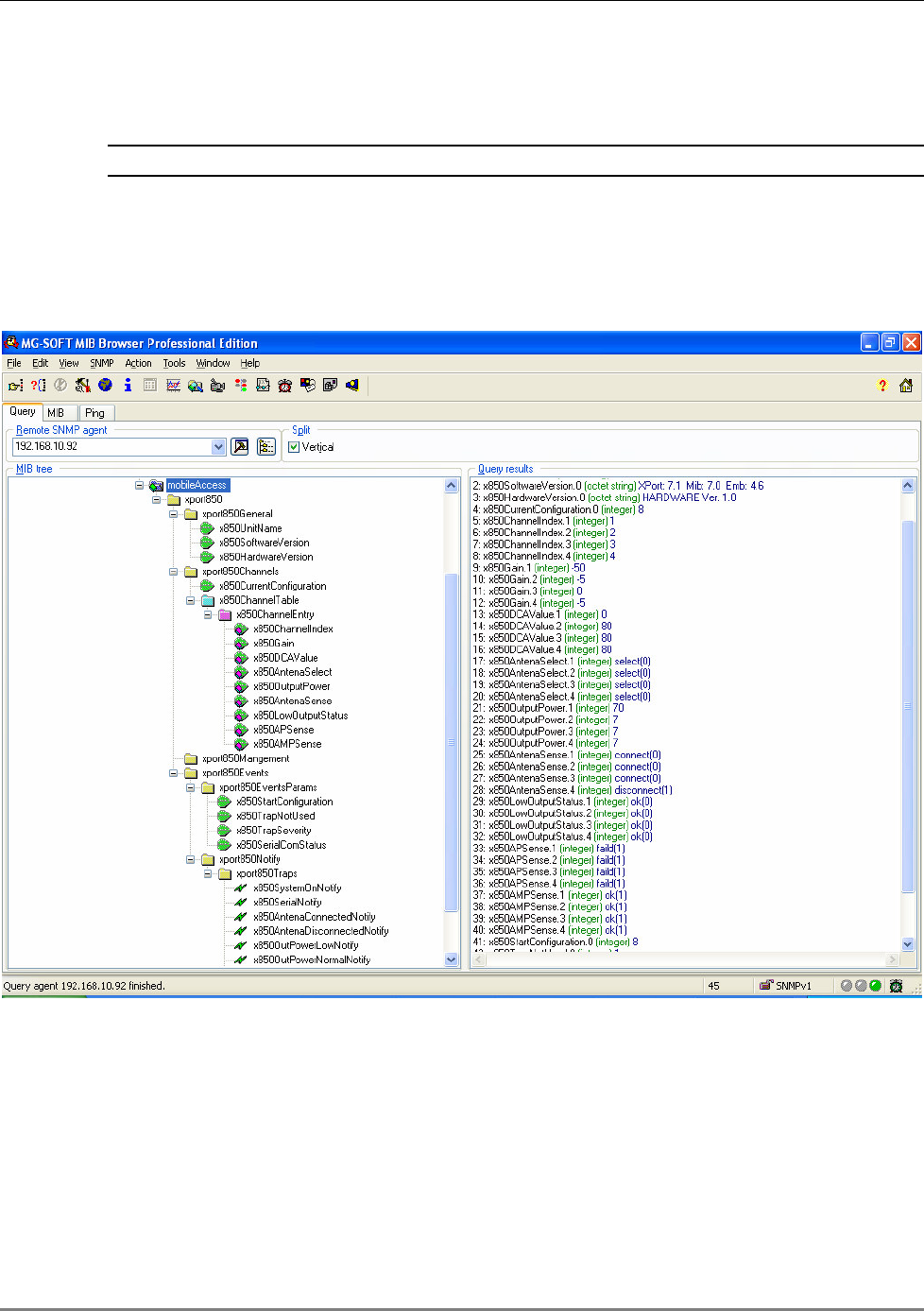Toggle the Vertical split checkbox
Image resolution: width=924 pixels, height=1311 pixels.
click(x=294, y=447)
